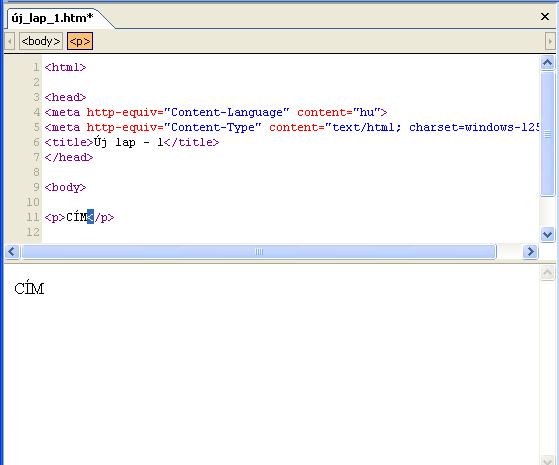Screen dimensions: 559x465
Task: Close the új_lap_1.htm document
Action: pyautogui.click(x=545, y=16)
